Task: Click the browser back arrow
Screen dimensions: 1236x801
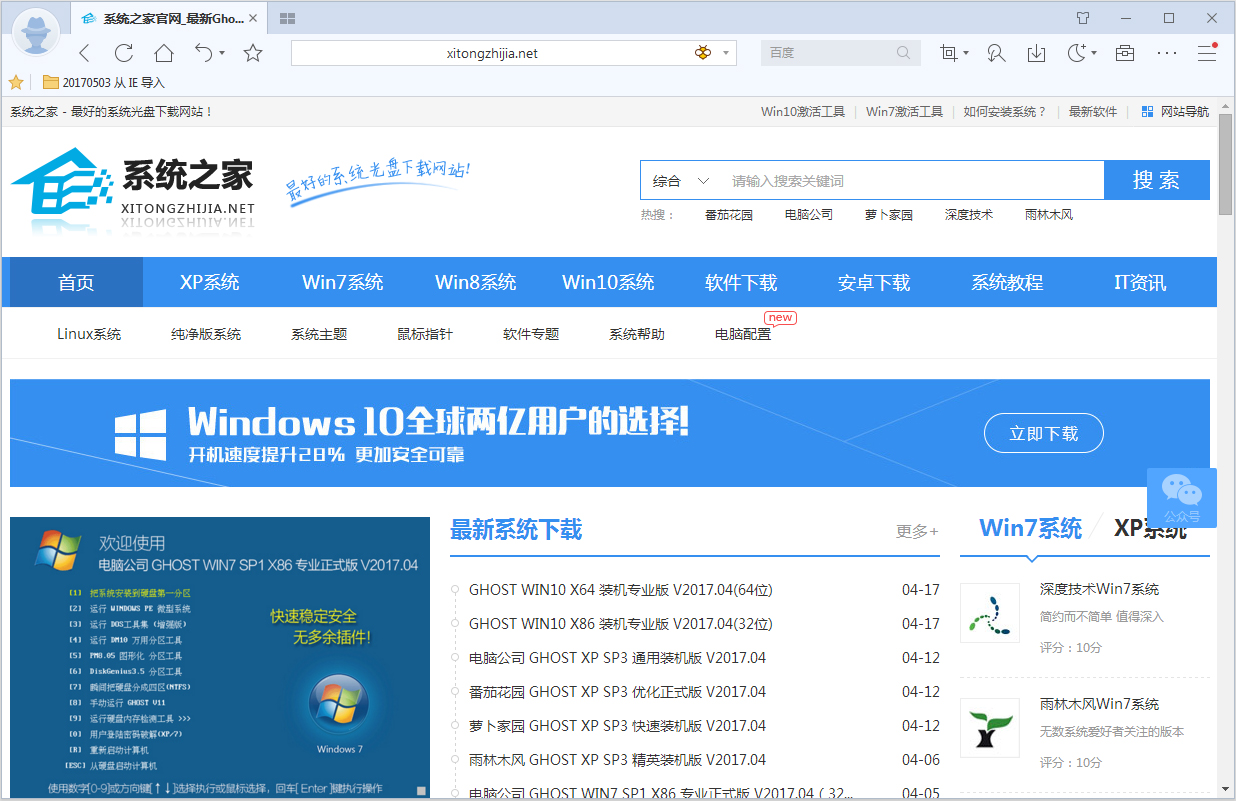Action: click(x=84, y=53)
